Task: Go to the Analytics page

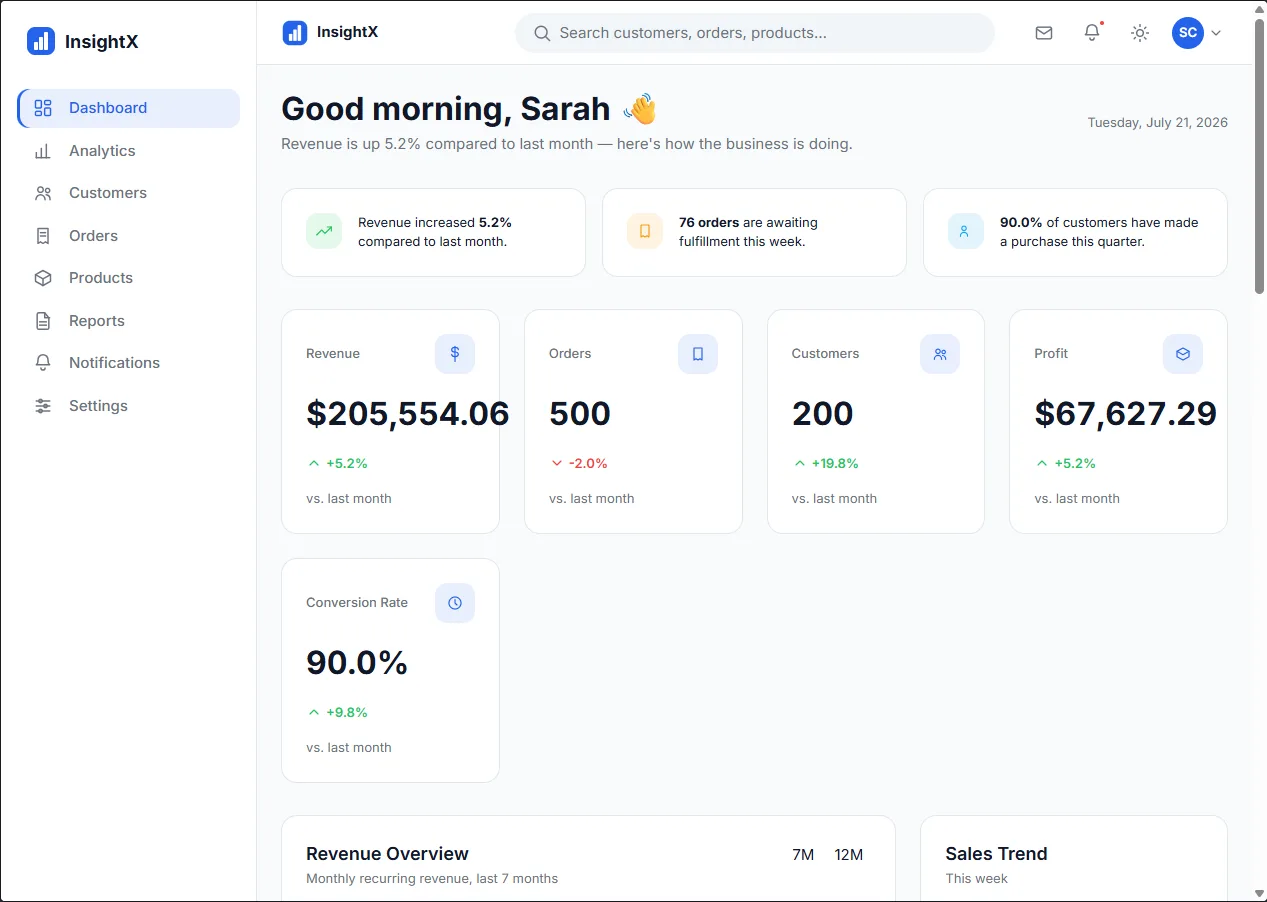Action: (129, 151)
